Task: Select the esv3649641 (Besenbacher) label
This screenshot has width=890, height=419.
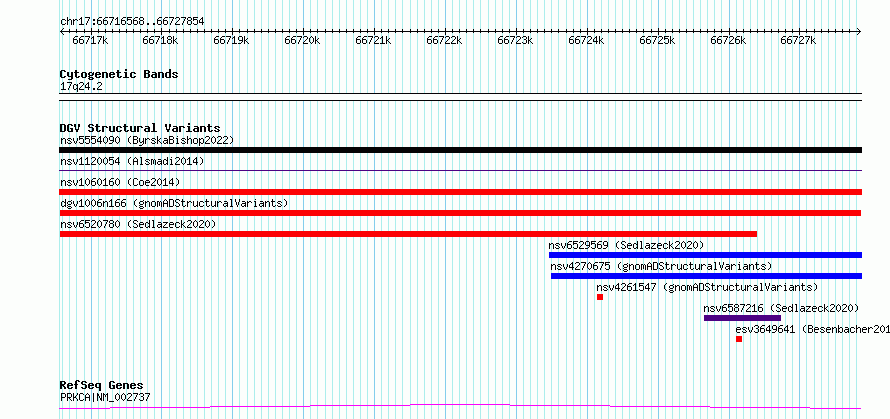Action: [x=813, y=329]
